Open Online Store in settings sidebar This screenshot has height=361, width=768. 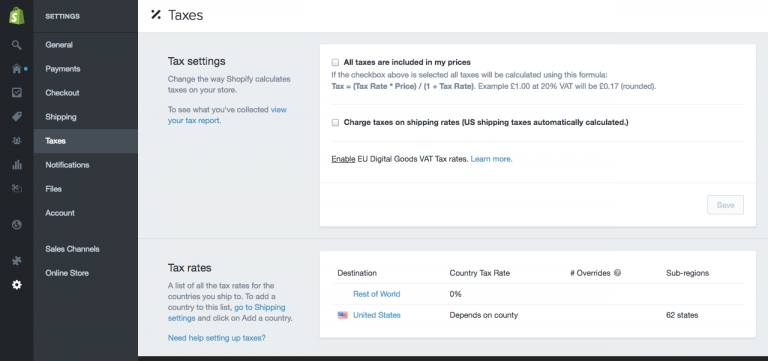85,273
